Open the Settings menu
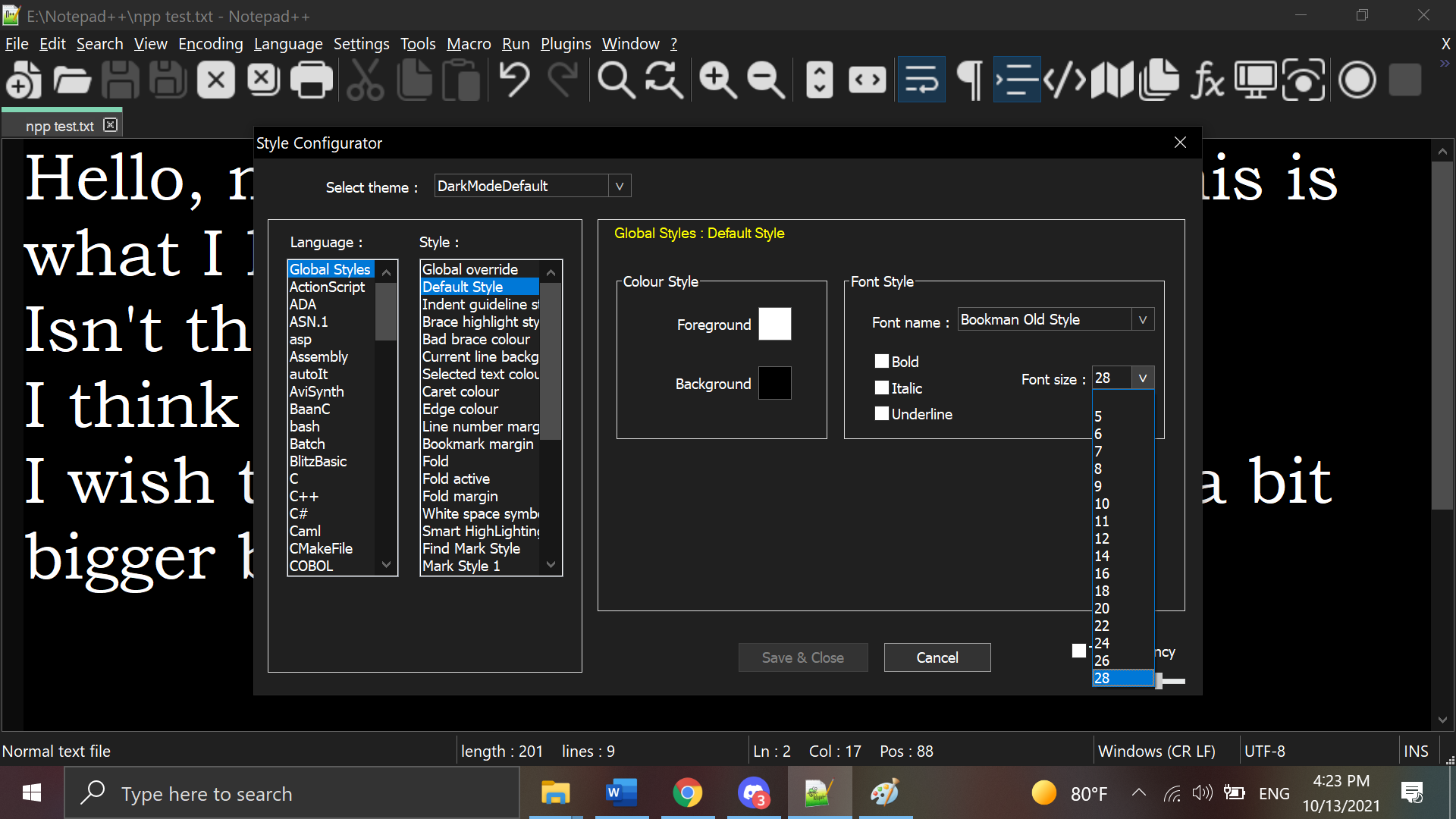 point(359,44)
